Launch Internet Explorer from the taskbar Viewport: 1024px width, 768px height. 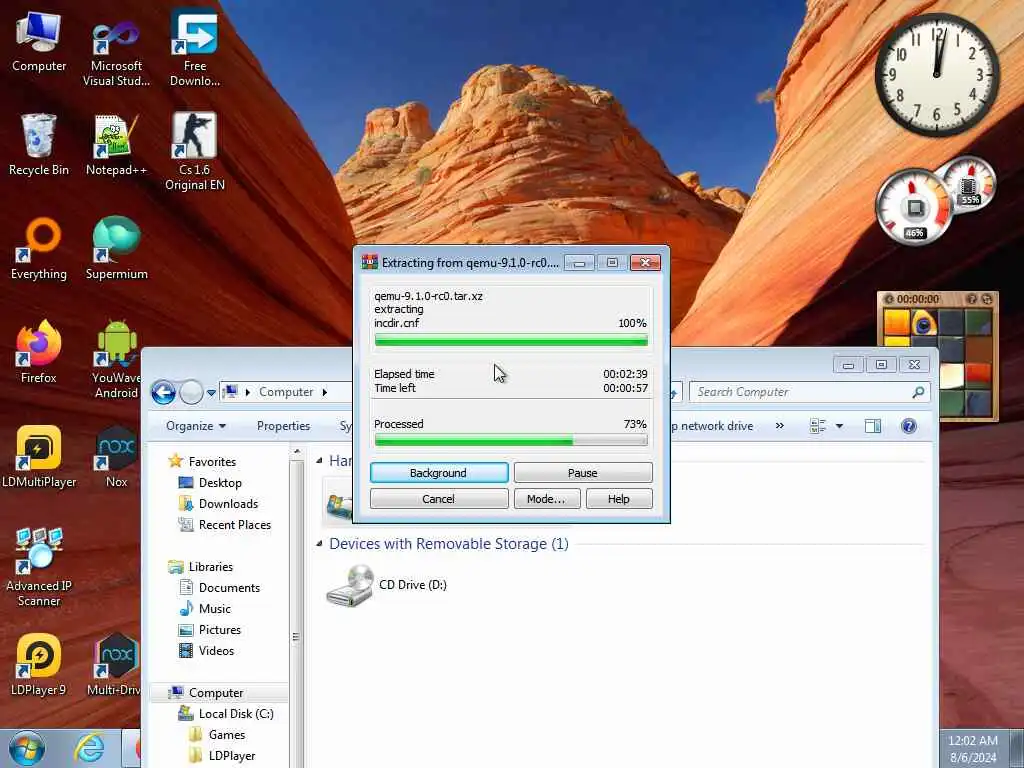[x=89, y=748]
